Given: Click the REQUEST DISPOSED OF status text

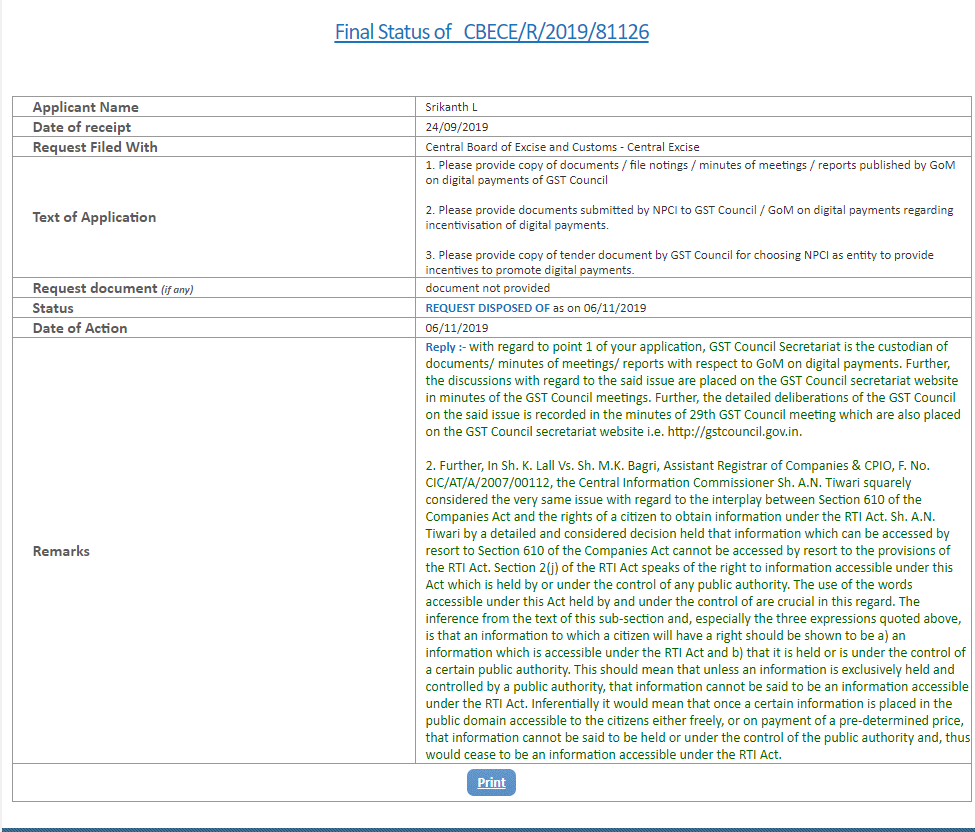Looking at the screenshot, I should pyautogui.click(x=488, y=308).
